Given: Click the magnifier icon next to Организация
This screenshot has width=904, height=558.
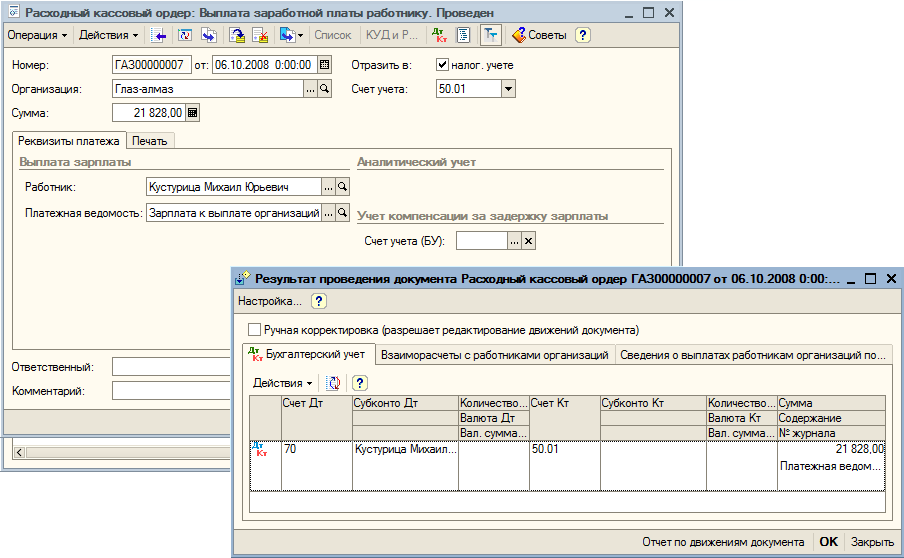Looking at the screenshot, I should pos(325,89).
